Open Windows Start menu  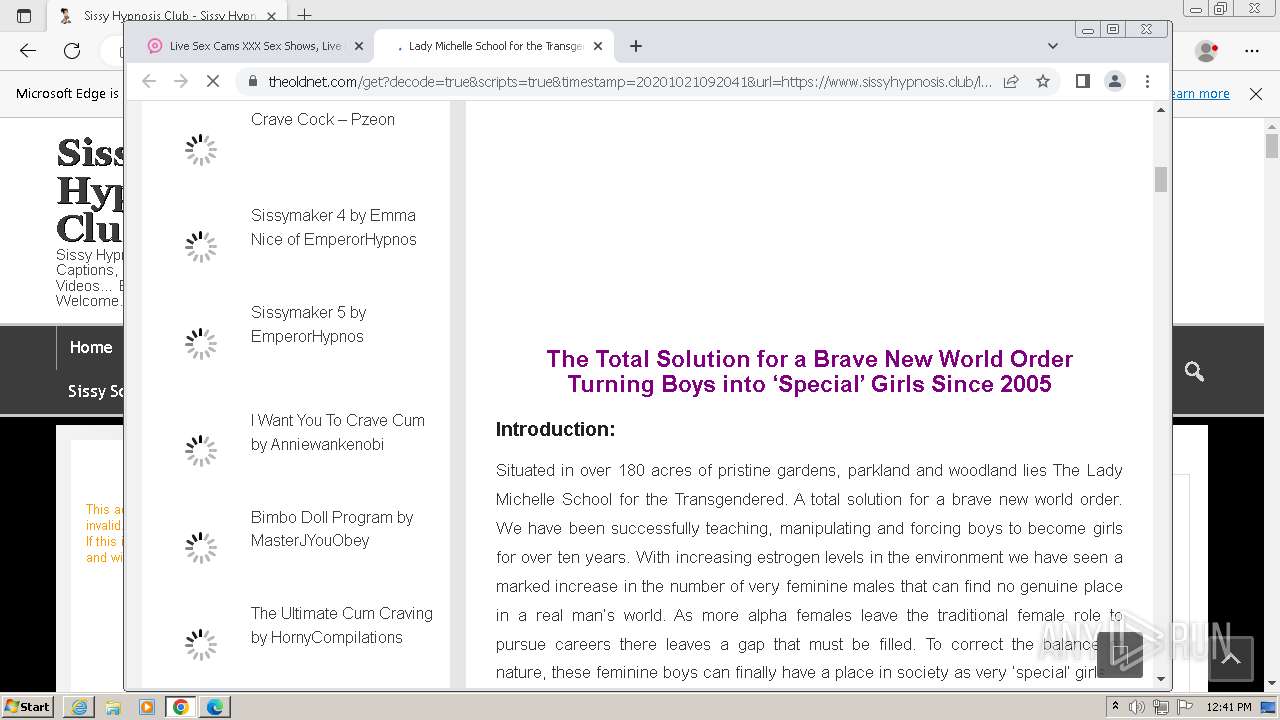[x=28, y=706]
